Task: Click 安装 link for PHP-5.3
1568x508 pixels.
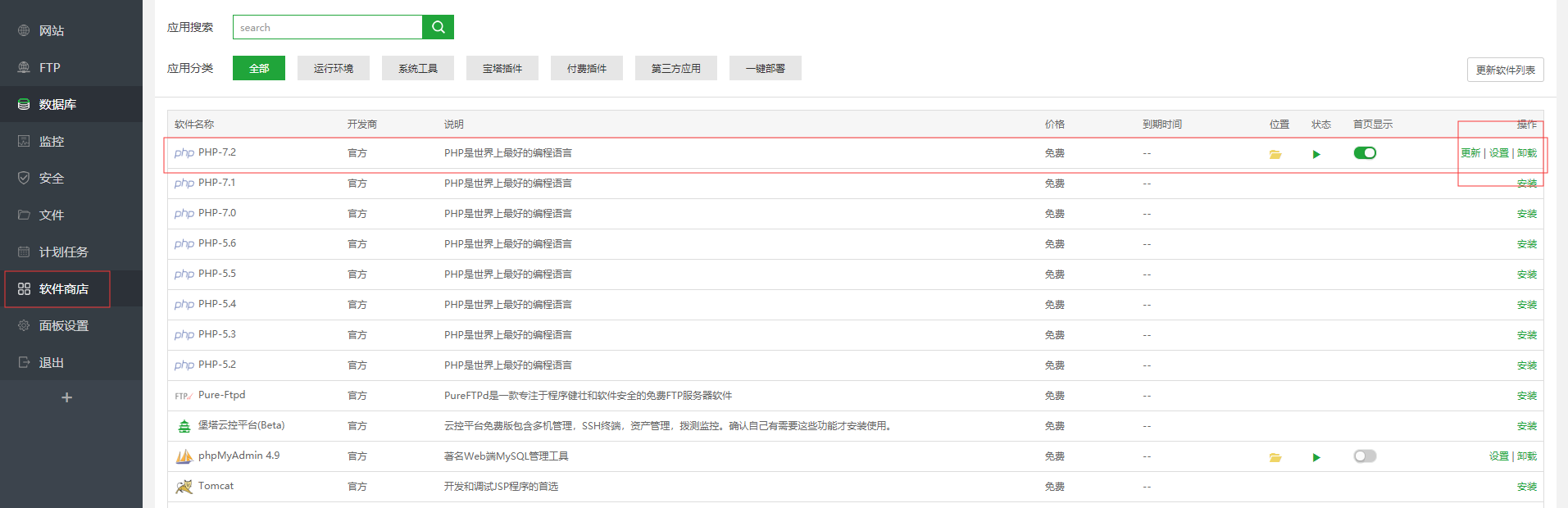Action: coord(1527,335)
